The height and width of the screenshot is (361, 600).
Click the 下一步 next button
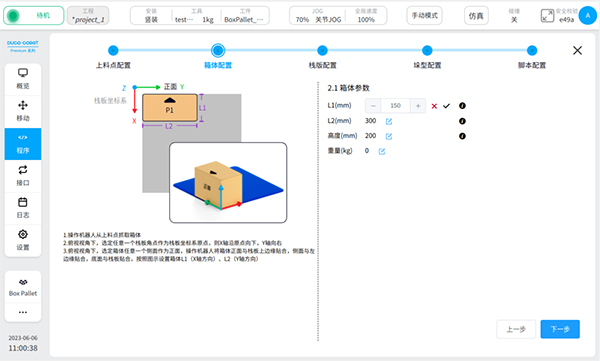560,329
